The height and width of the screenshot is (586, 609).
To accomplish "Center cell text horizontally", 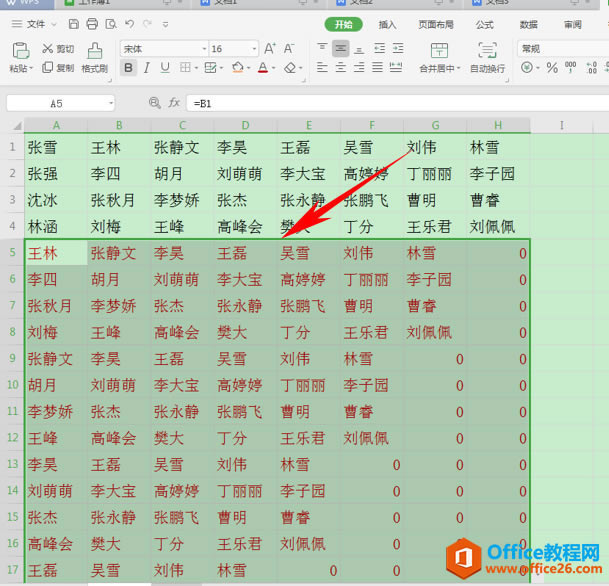I will point(341,68).
